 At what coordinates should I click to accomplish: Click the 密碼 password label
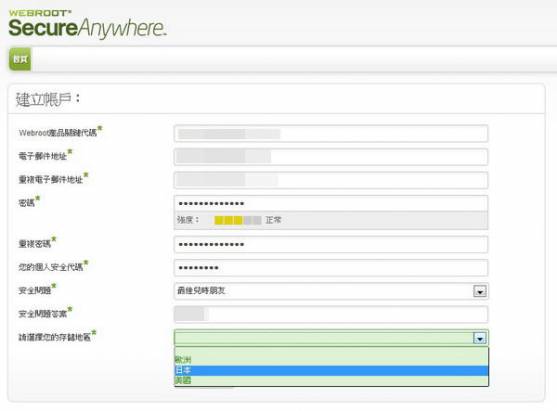coord(27,203)
